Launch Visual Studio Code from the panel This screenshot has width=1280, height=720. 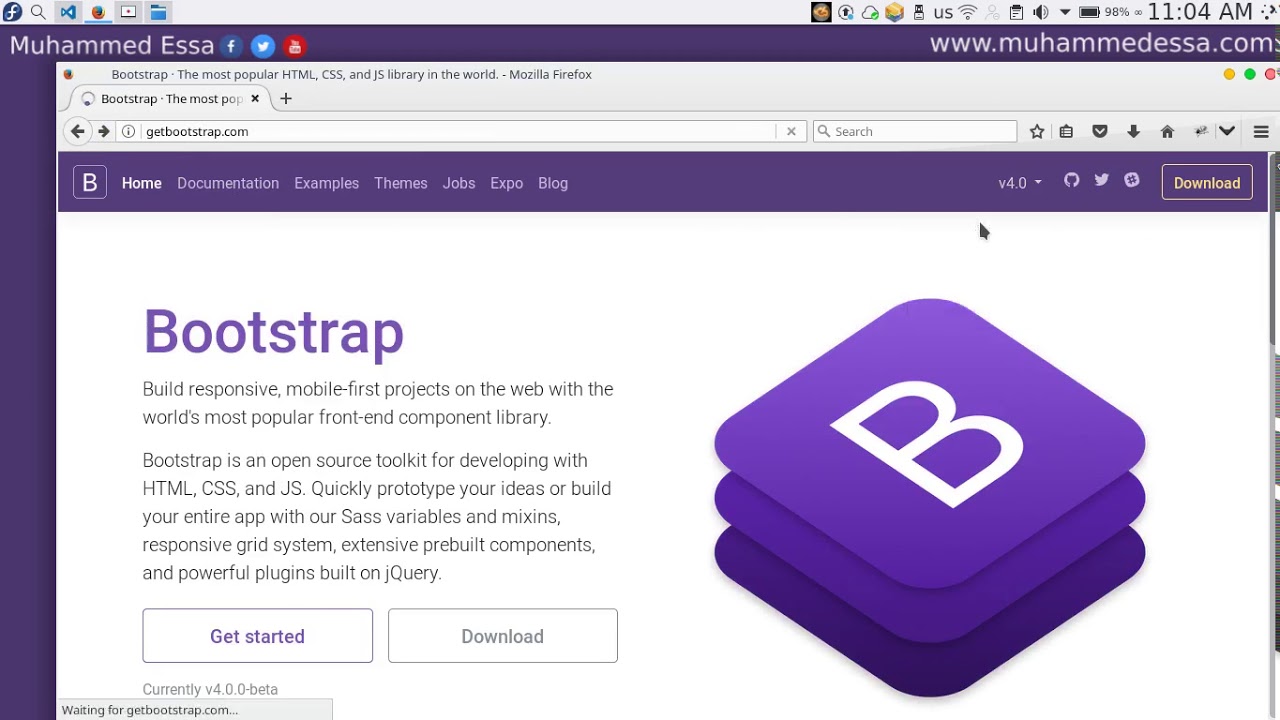(x=68, y=12)
